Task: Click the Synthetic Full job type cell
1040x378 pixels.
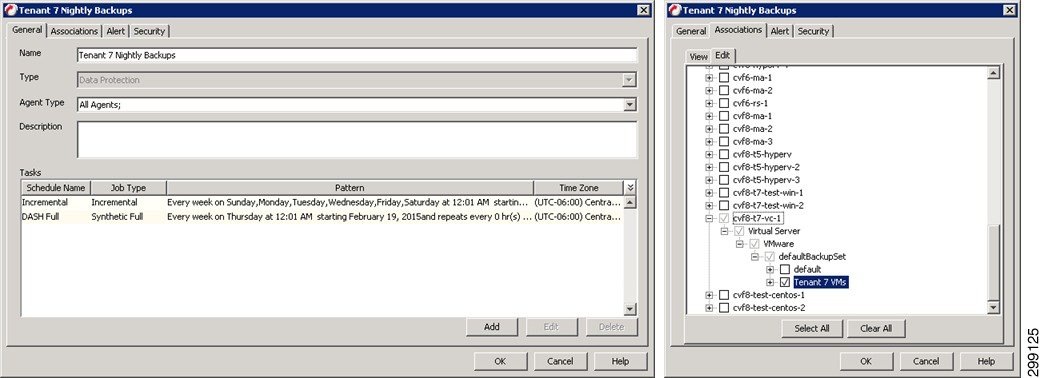Action: point(128,217)
